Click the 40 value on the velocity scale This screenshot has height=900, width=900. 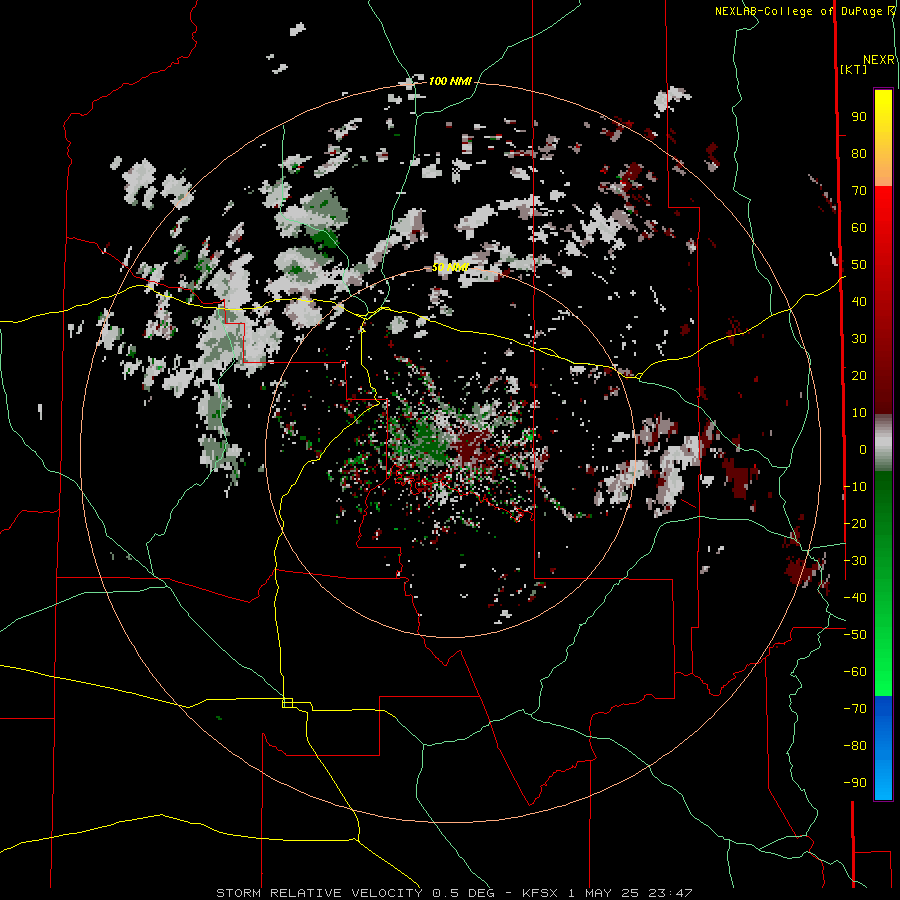[859, 302]
